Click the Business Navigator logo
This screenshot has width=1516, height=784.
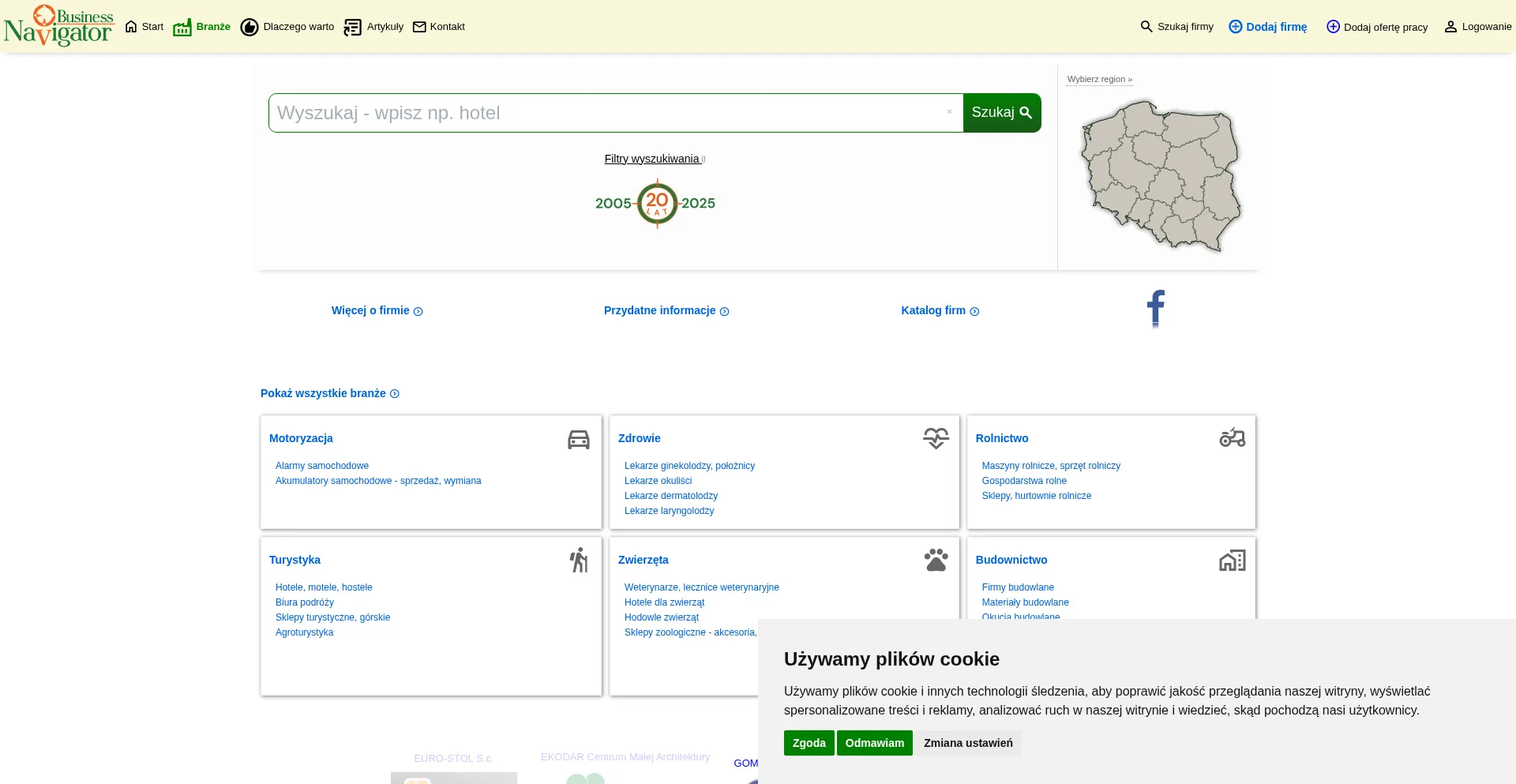(x=59, y=26)
